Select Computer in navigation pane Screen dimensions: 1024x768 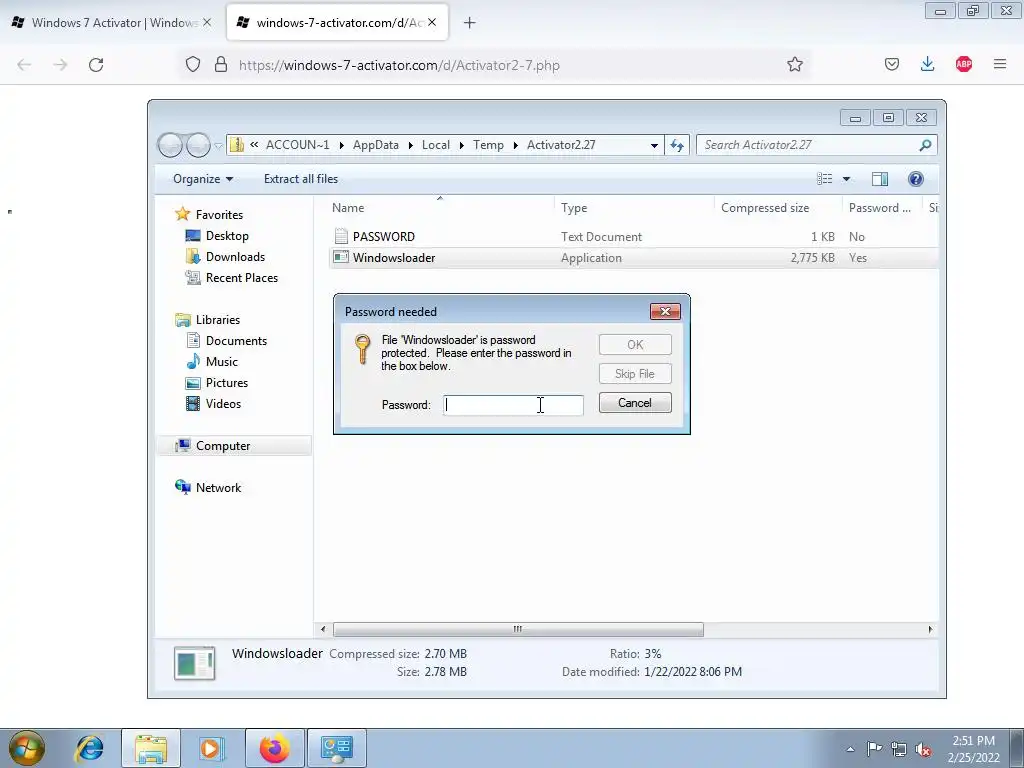223,445
